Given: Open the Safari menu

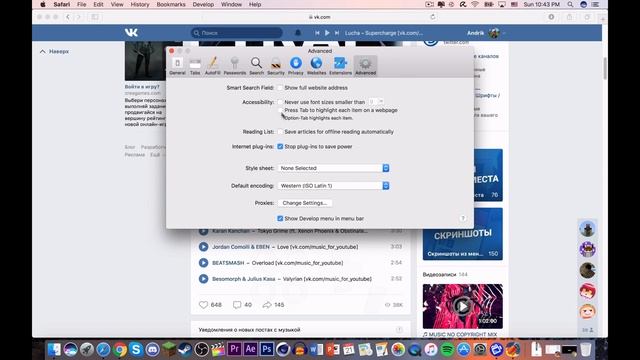Looking at the screenshot, I should [x=62, y=4].
